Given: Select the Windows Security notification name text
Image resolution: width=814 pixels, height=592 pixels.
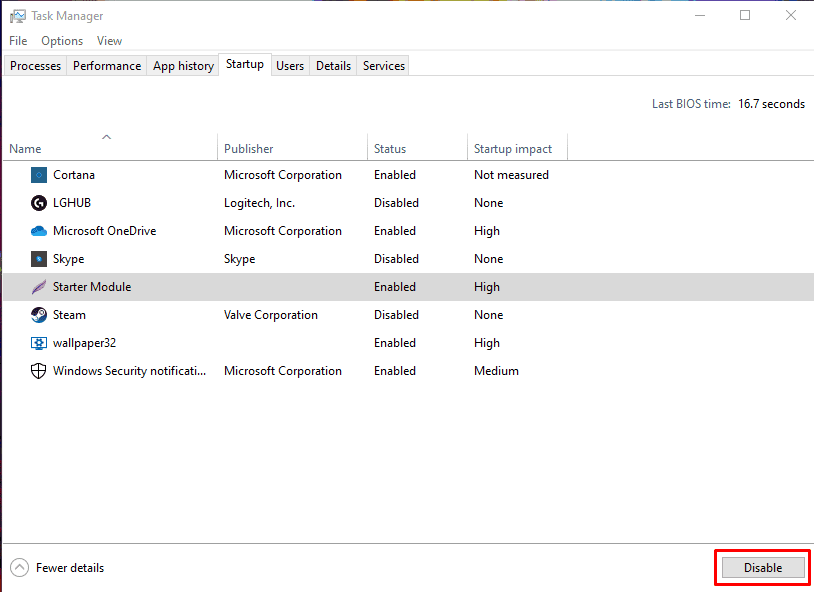Looking at the screenshot, I should (x=129, y=371).
